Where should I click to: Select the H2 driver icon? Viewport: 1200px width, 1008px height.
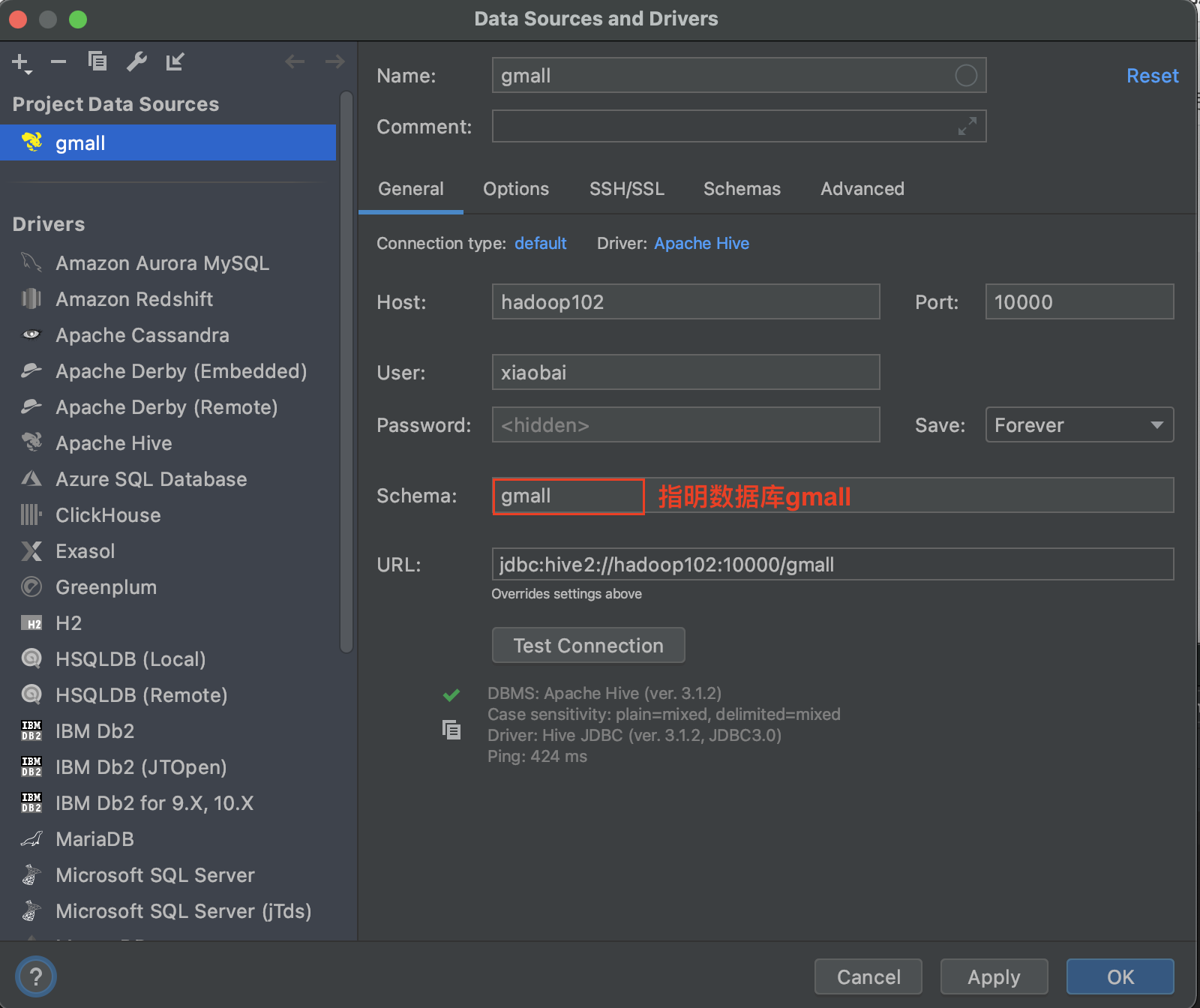click(x=31, y=623)
